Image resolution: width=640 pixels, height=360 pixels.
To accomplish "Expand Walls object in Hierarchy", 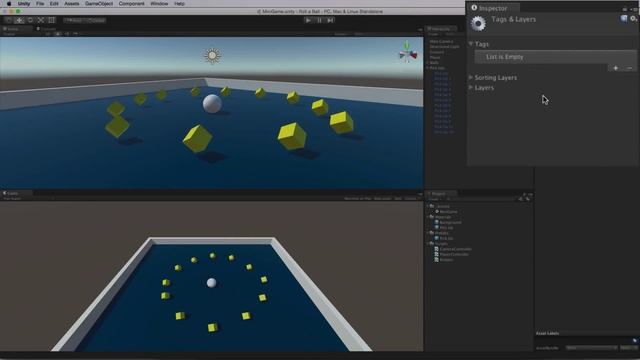I will coord(427,62).
